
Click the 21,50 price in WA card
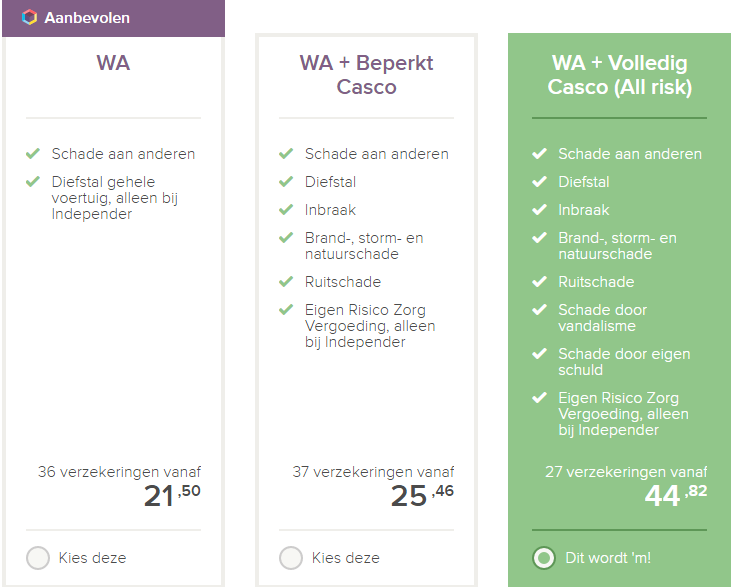tap(172, 496)
